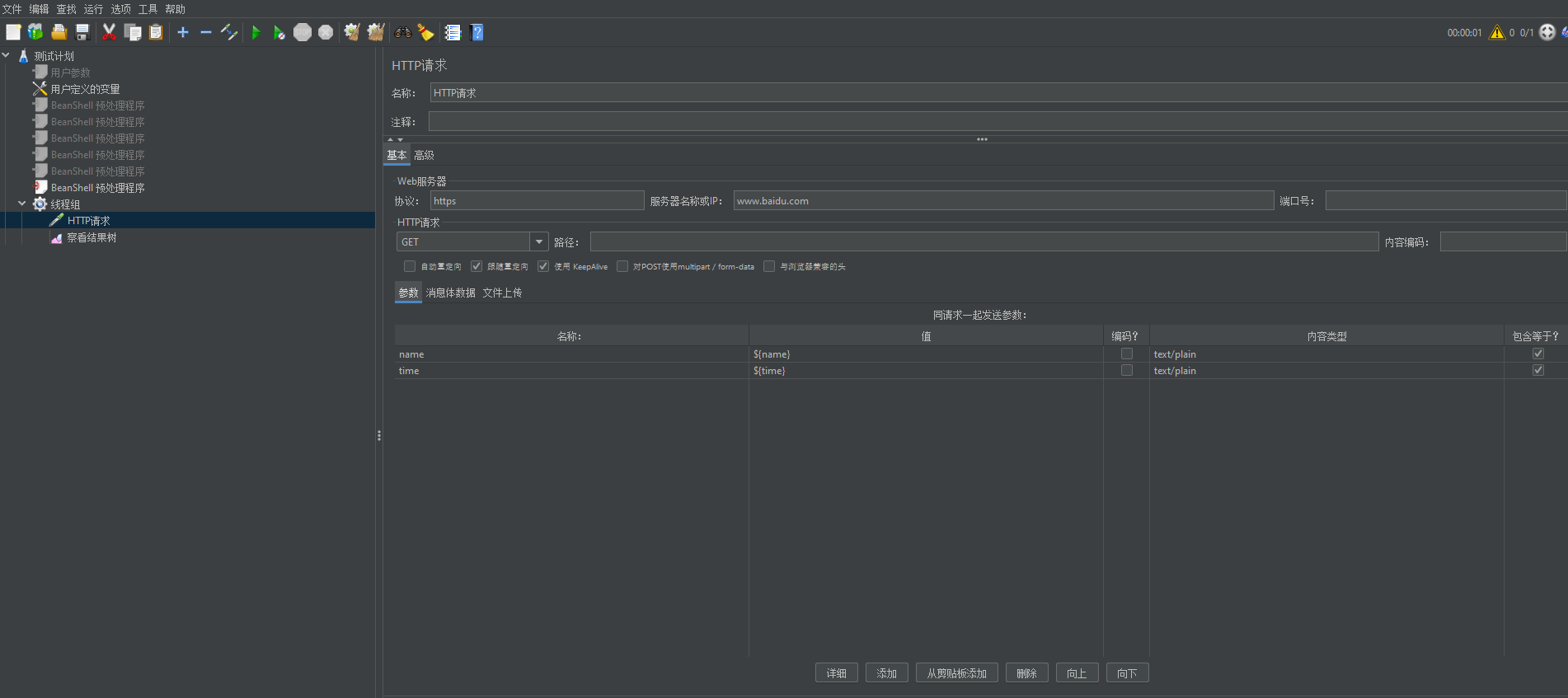1568x698 pixels.
Task: Open the 运行 menu
Action: coord(93,9)
